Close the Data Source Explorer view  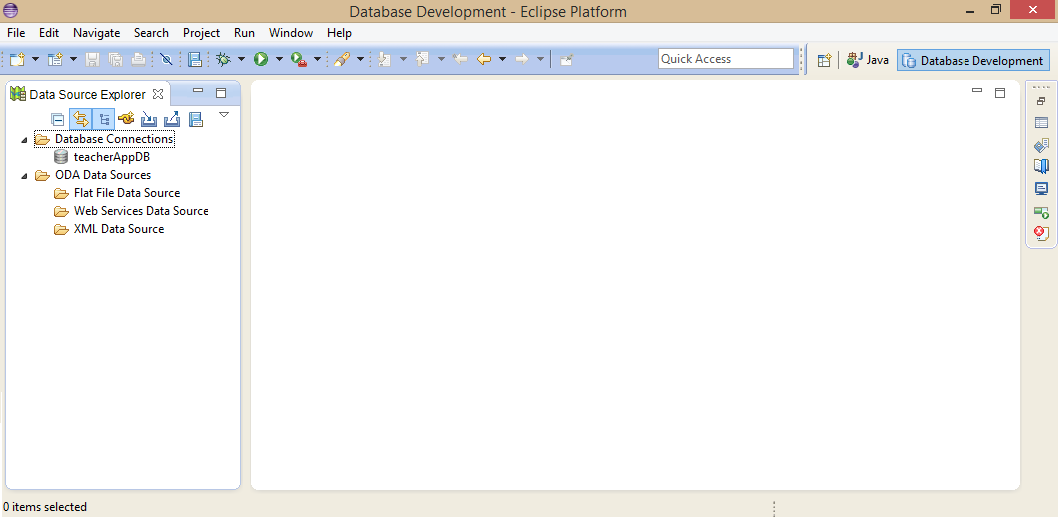[158, 94]
